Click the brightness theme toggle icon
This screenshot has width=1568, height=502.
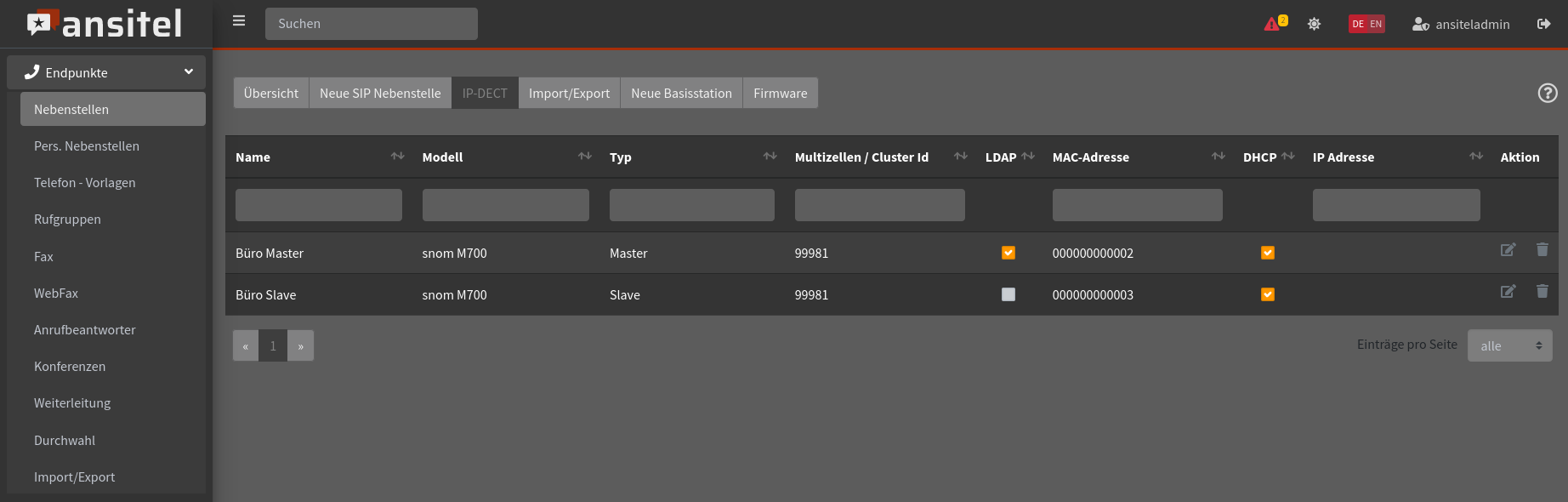click(x=1314, y=24)
